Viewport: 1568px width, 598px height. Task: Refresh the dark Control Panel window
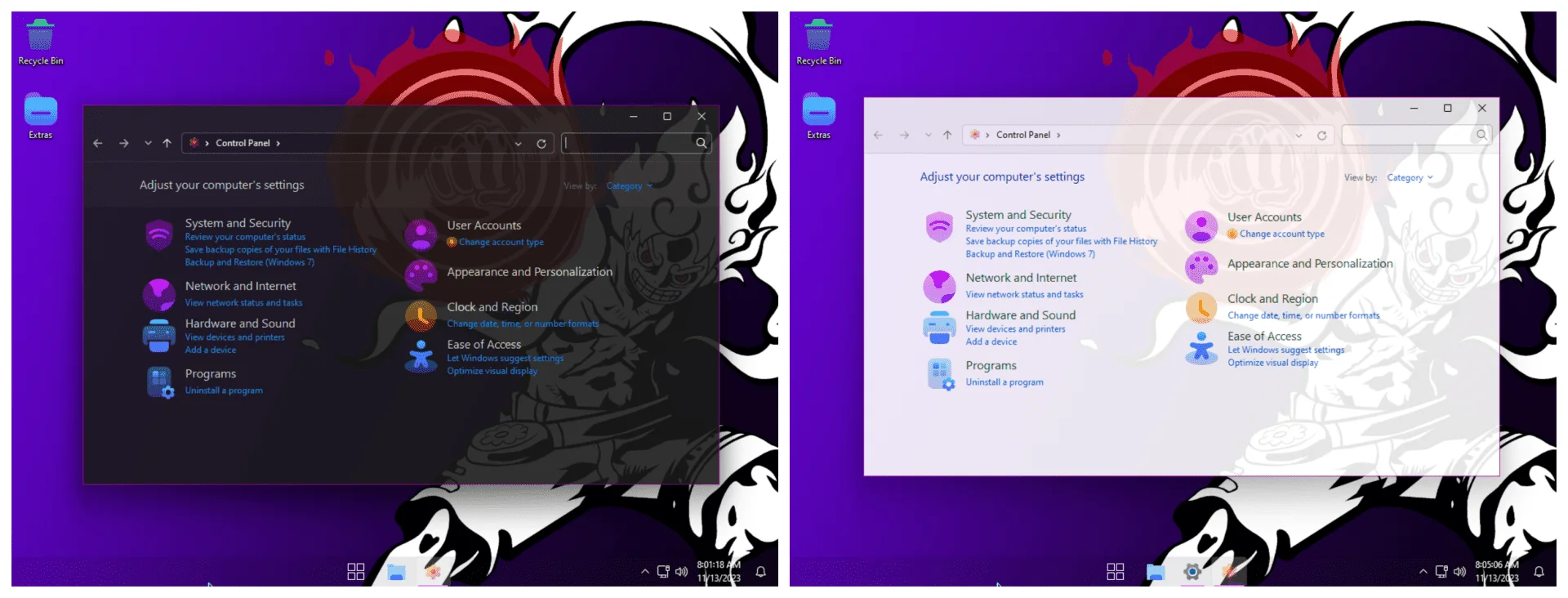[x=541, y=144]
